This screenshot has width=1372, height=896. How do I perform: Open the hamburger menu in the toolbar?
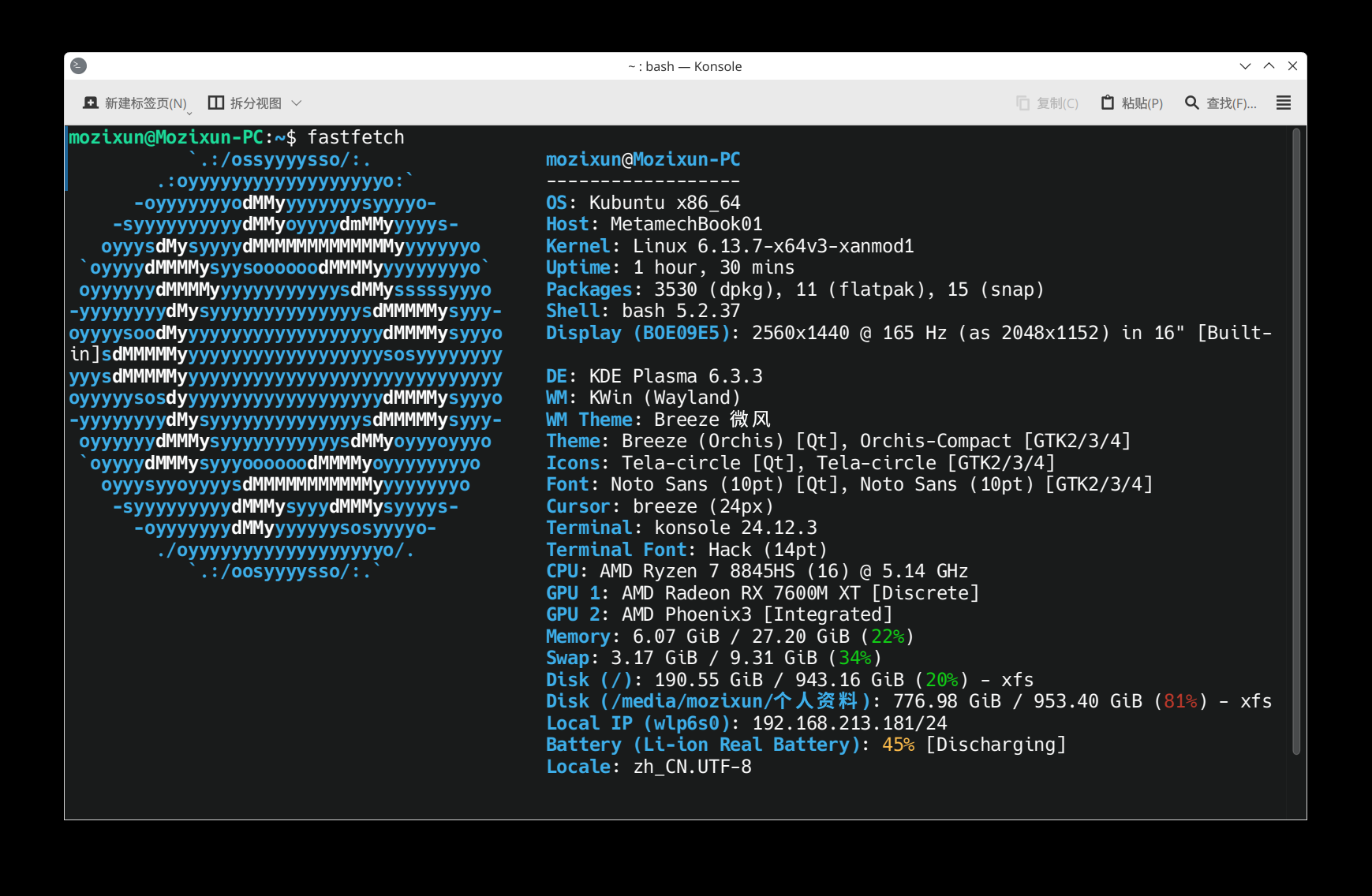pyautogui.click(x=1284, y=103)
